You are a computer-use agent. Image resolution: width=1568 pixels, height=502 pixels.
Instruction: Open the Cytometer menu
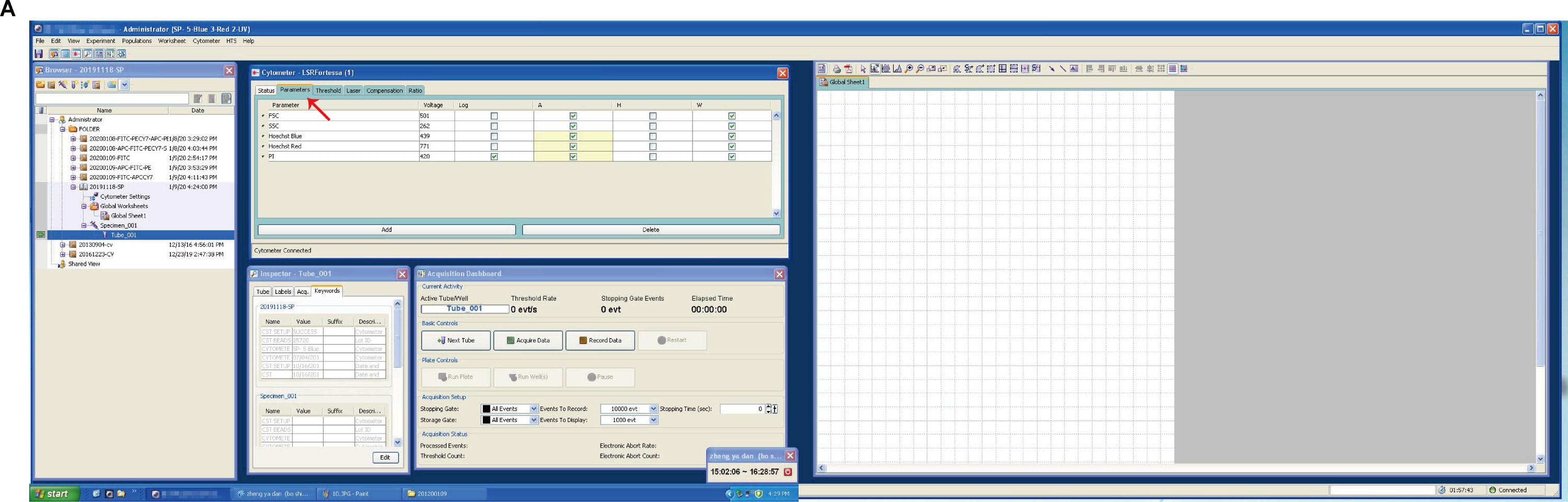click(206, 41)
